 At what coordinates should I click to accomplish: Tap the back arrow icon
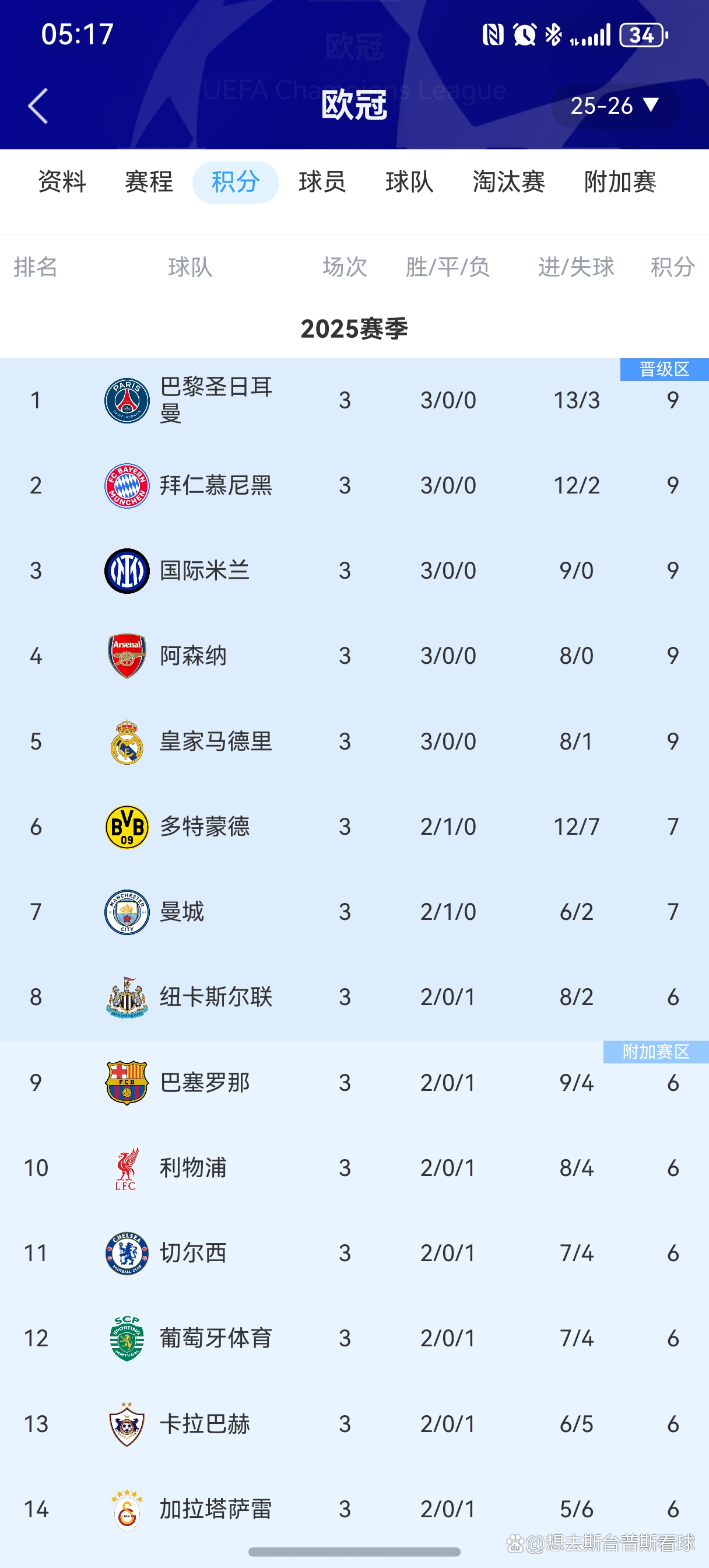[x=38, y=106]
